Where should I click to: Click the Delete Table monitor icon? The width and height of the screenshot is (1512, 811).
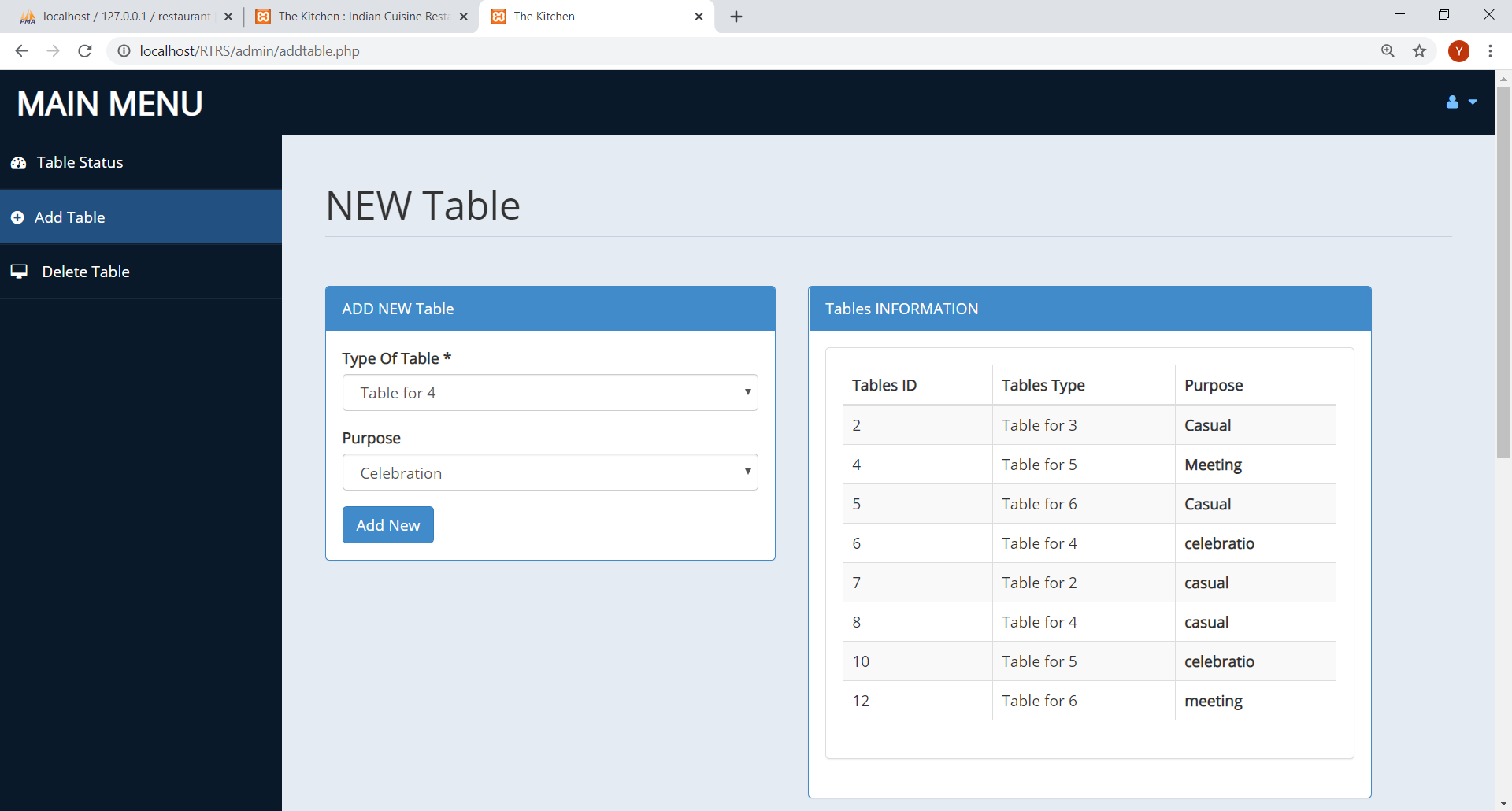[x=19, y=271]
